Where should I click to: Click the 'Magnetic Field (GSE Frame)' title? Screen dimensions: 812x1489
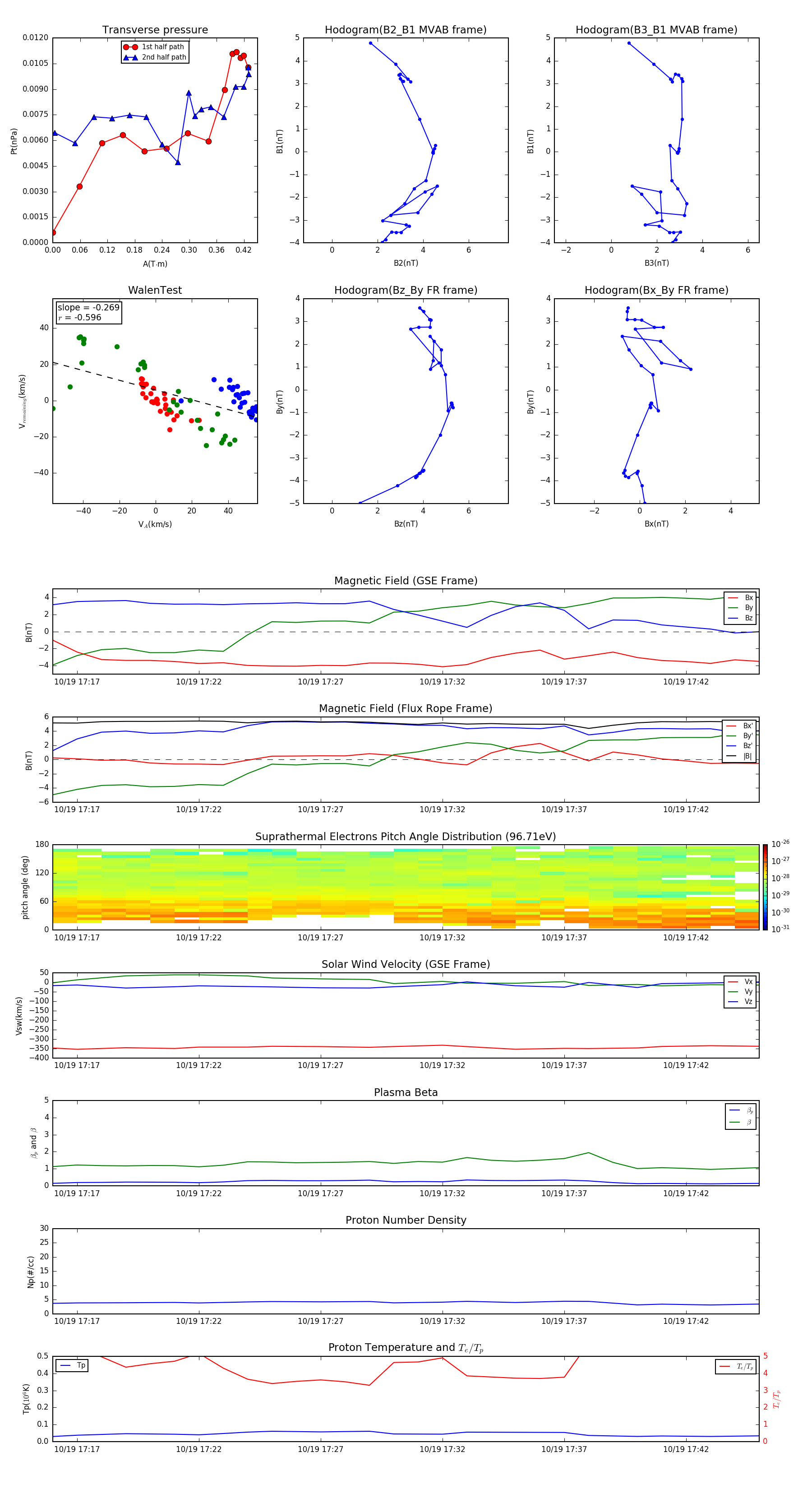(406, 581)
